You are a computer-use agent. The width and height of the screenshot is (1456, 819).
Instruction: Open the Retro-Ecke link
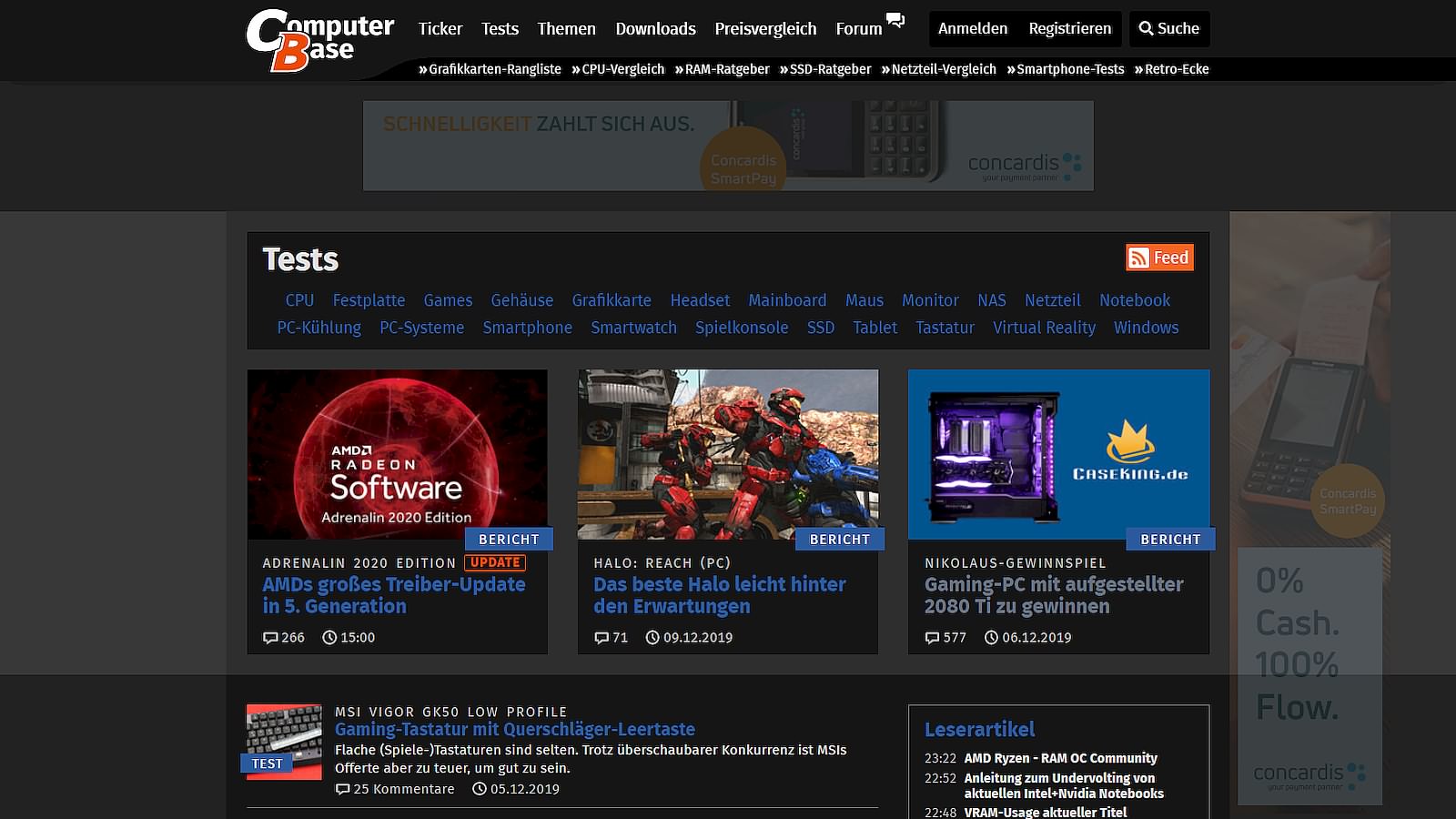pos(1171,69)
